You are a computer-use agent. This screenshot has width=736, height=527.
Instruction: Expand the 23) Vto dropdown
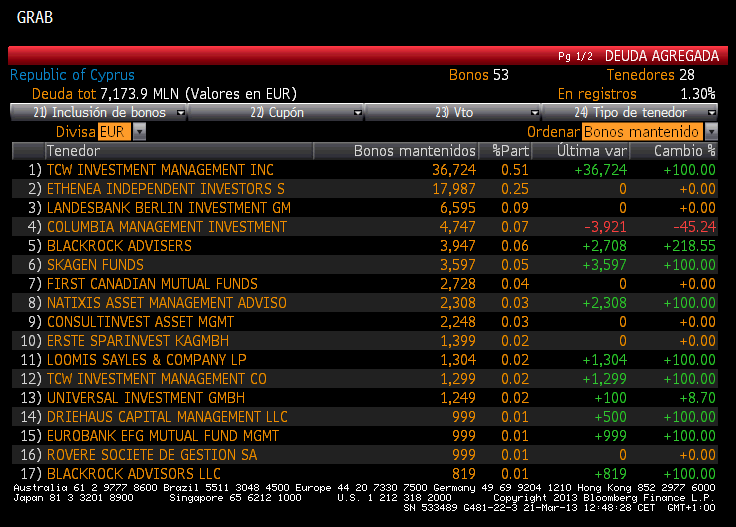tap(452, 113)
